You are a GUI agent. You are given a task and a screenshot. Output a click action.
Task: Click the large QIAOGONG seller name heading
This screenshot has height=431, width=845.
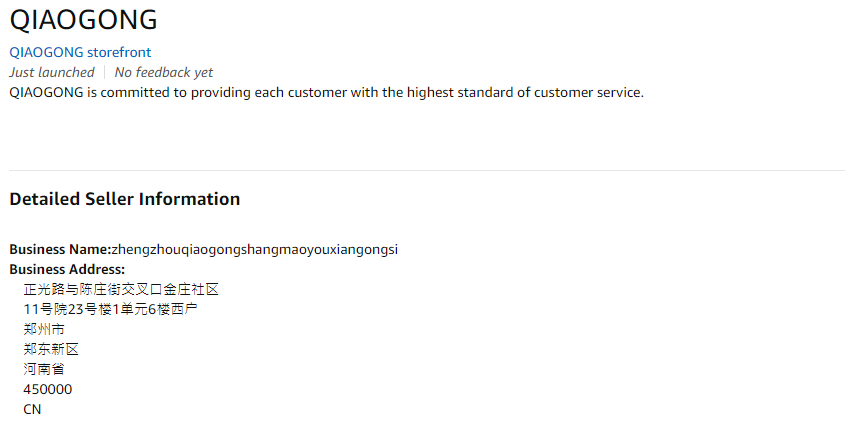[x=83, y=19]
